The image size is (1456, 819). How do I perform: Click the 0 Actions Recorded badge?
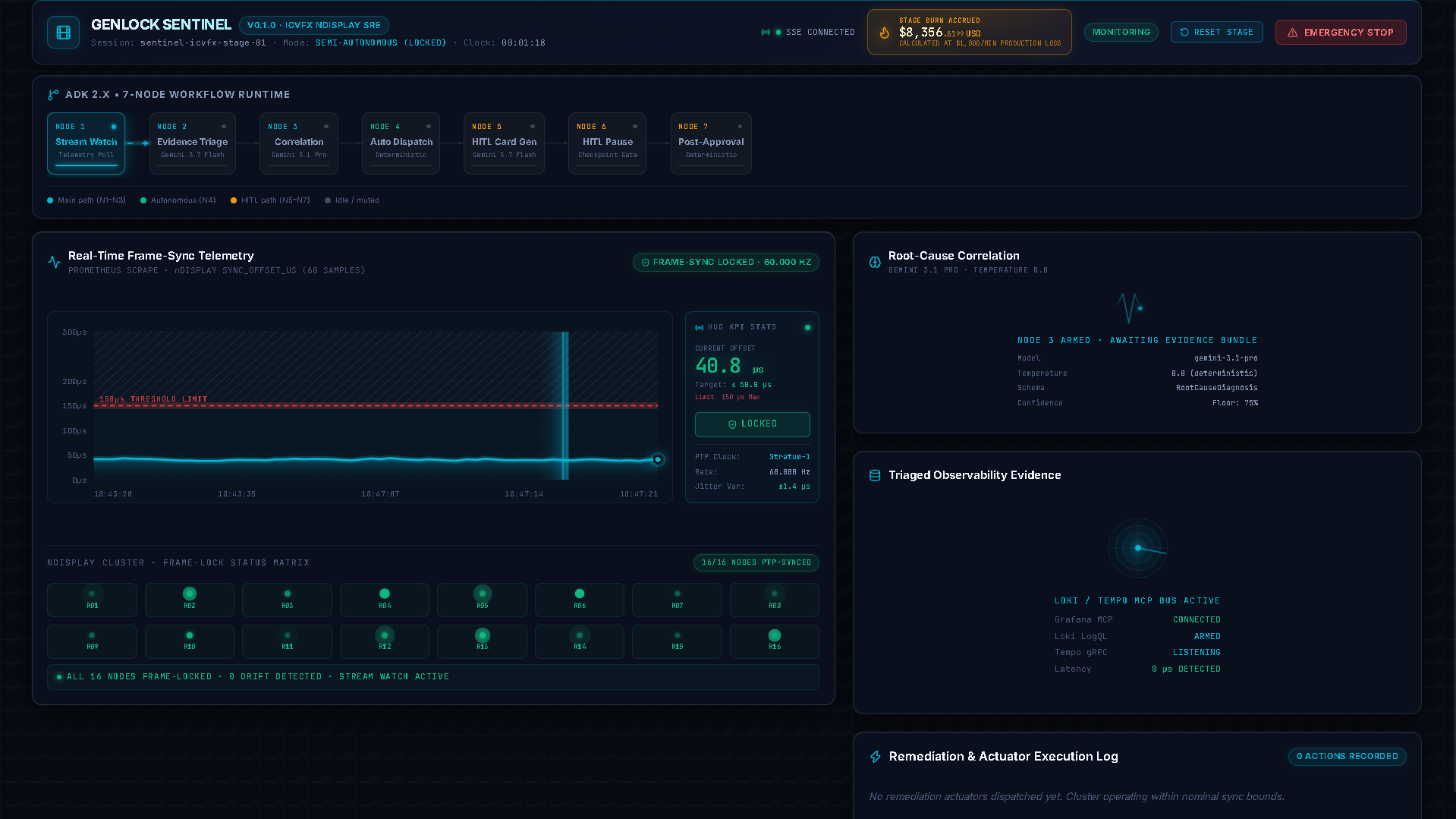[x=1348, y=757]
